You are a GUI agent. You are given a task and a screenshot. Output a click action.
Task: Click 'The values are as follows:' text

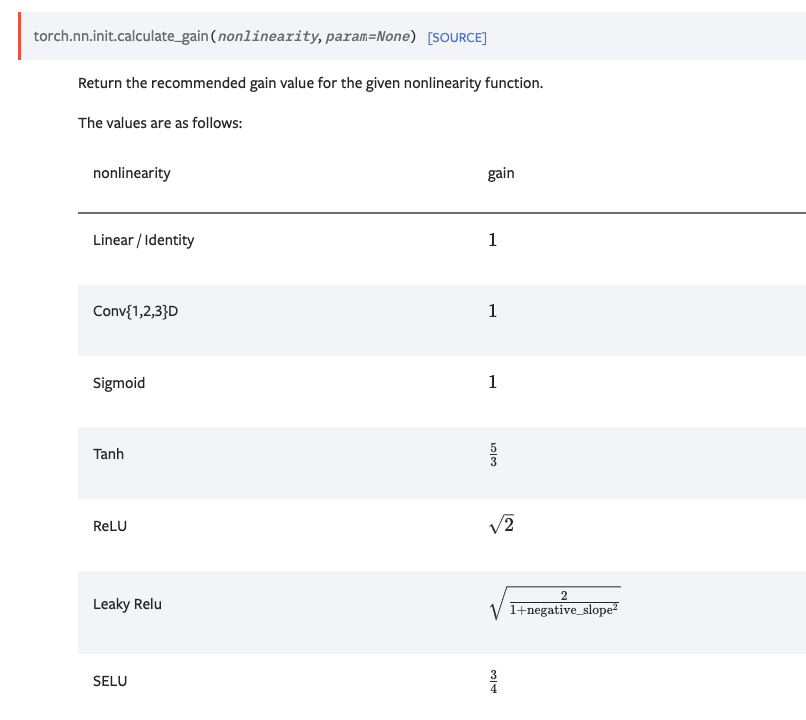(x=160, y=123)
